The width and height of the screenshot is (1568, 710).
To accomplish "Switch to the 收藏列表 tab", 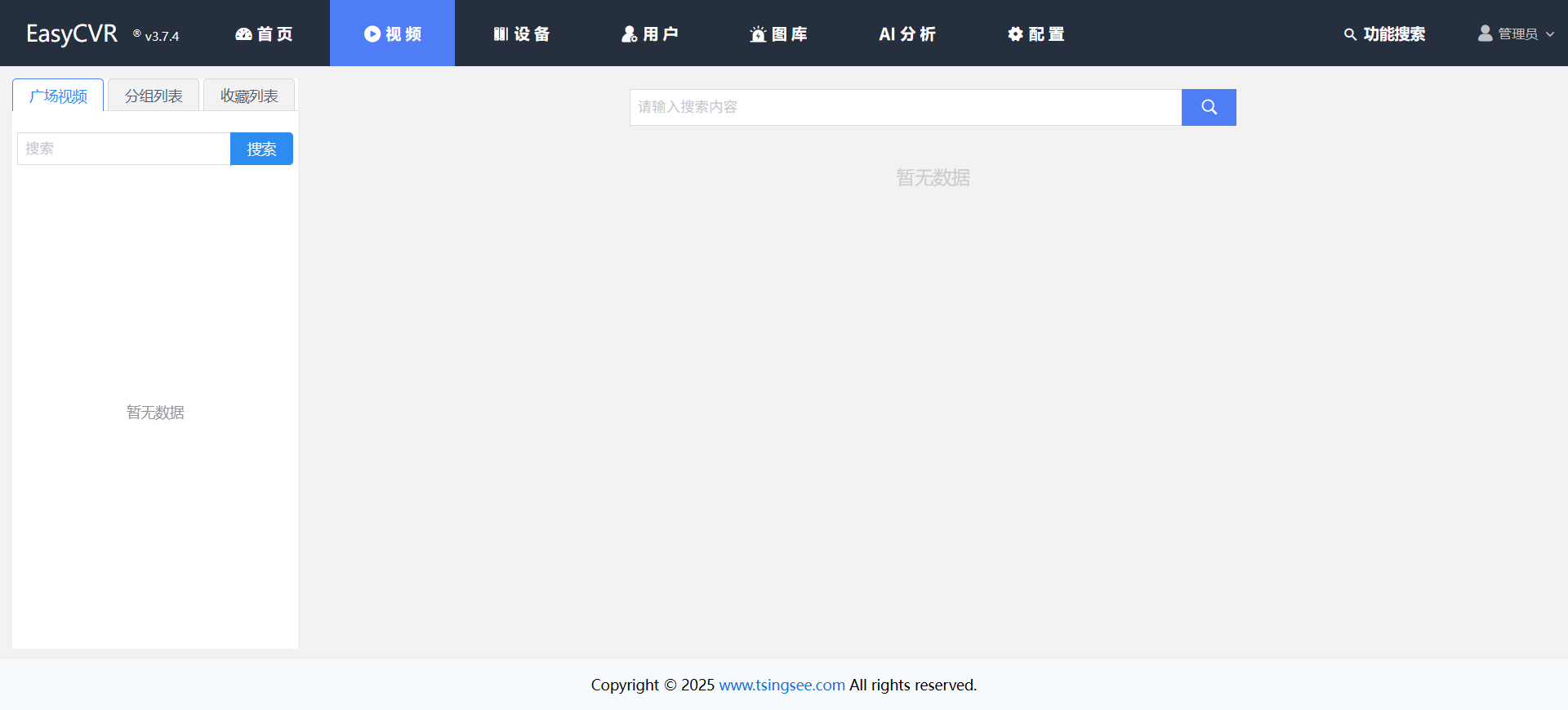I will (249, 96).
